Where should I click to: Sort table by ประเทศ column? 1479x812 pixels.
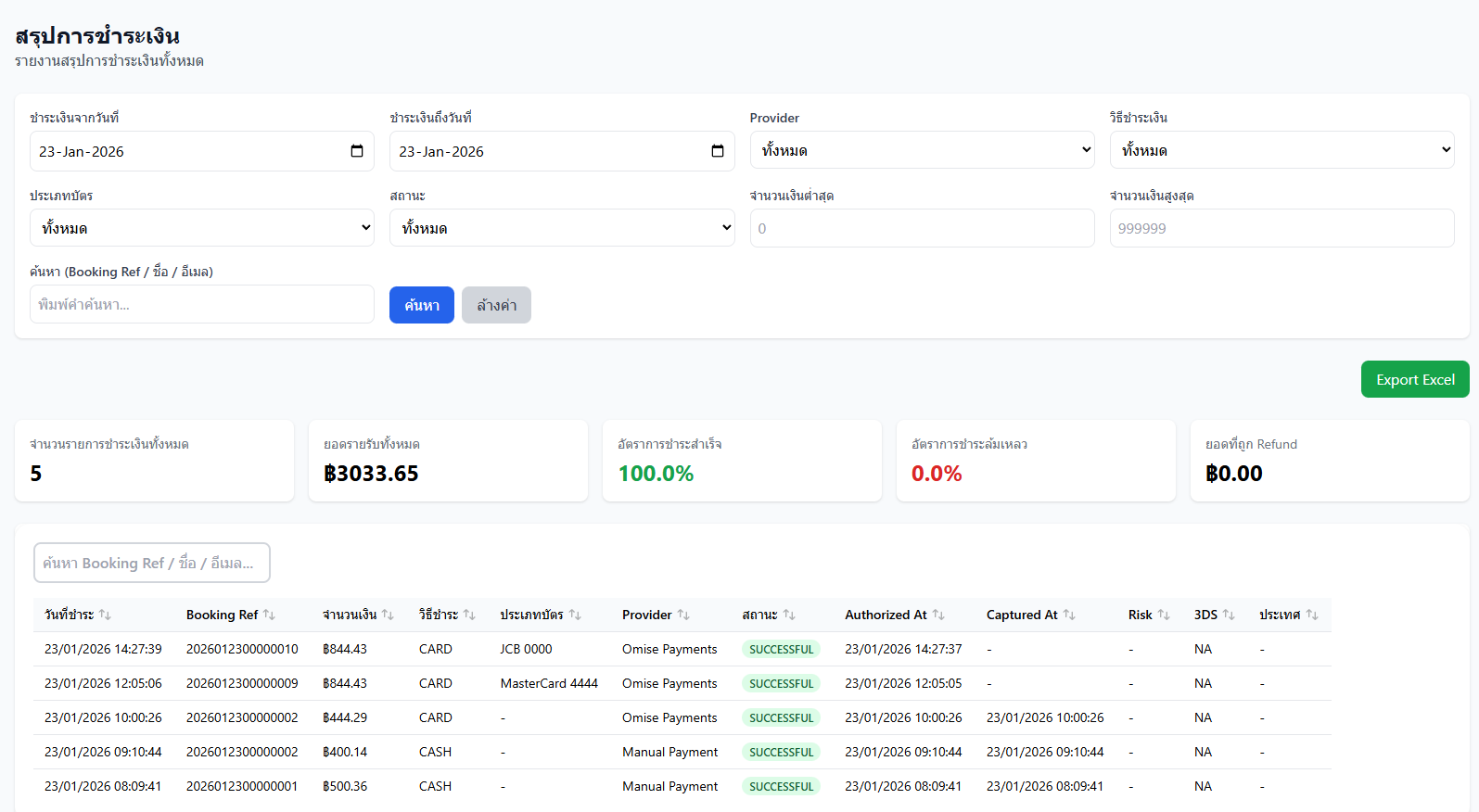pyautogui.click(x=1289, y=615)
